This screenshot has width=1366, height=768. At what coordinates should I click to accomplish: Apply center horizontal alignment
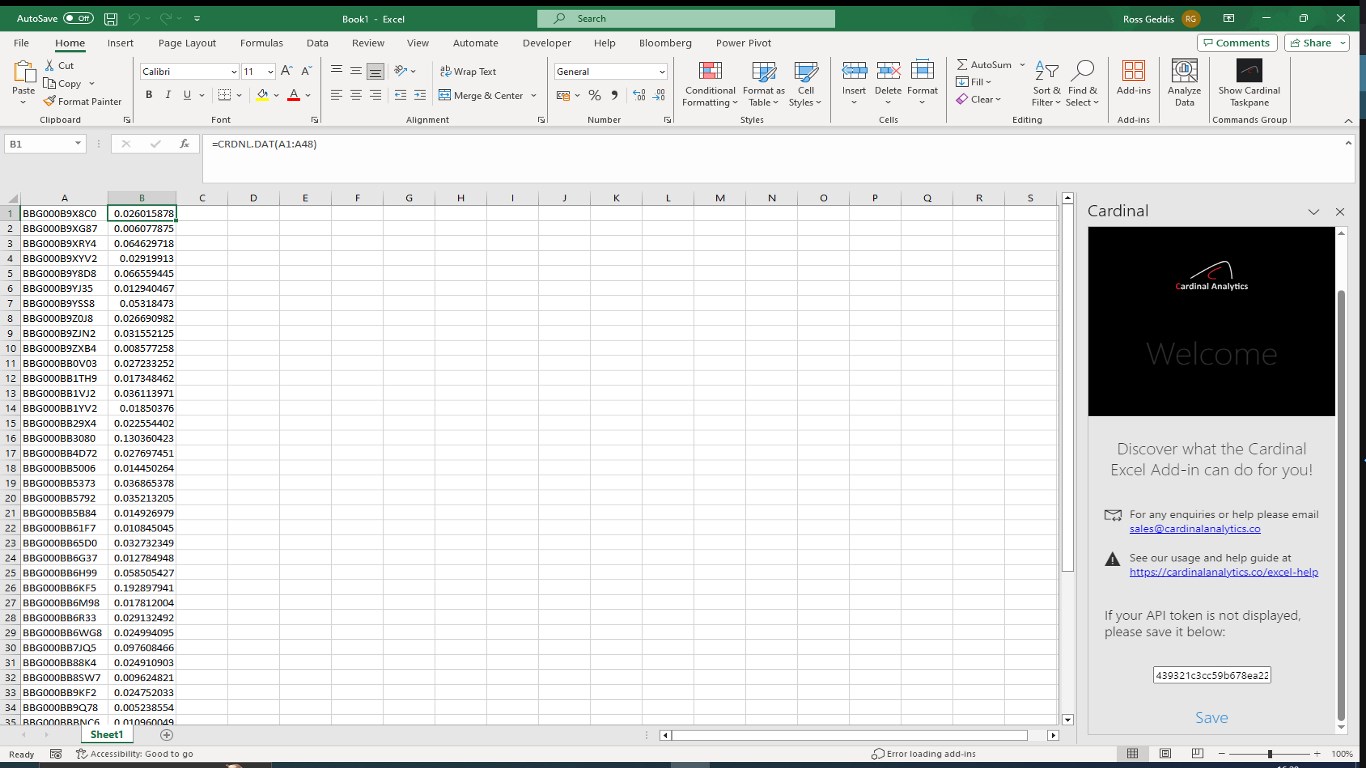click(356, 95)
